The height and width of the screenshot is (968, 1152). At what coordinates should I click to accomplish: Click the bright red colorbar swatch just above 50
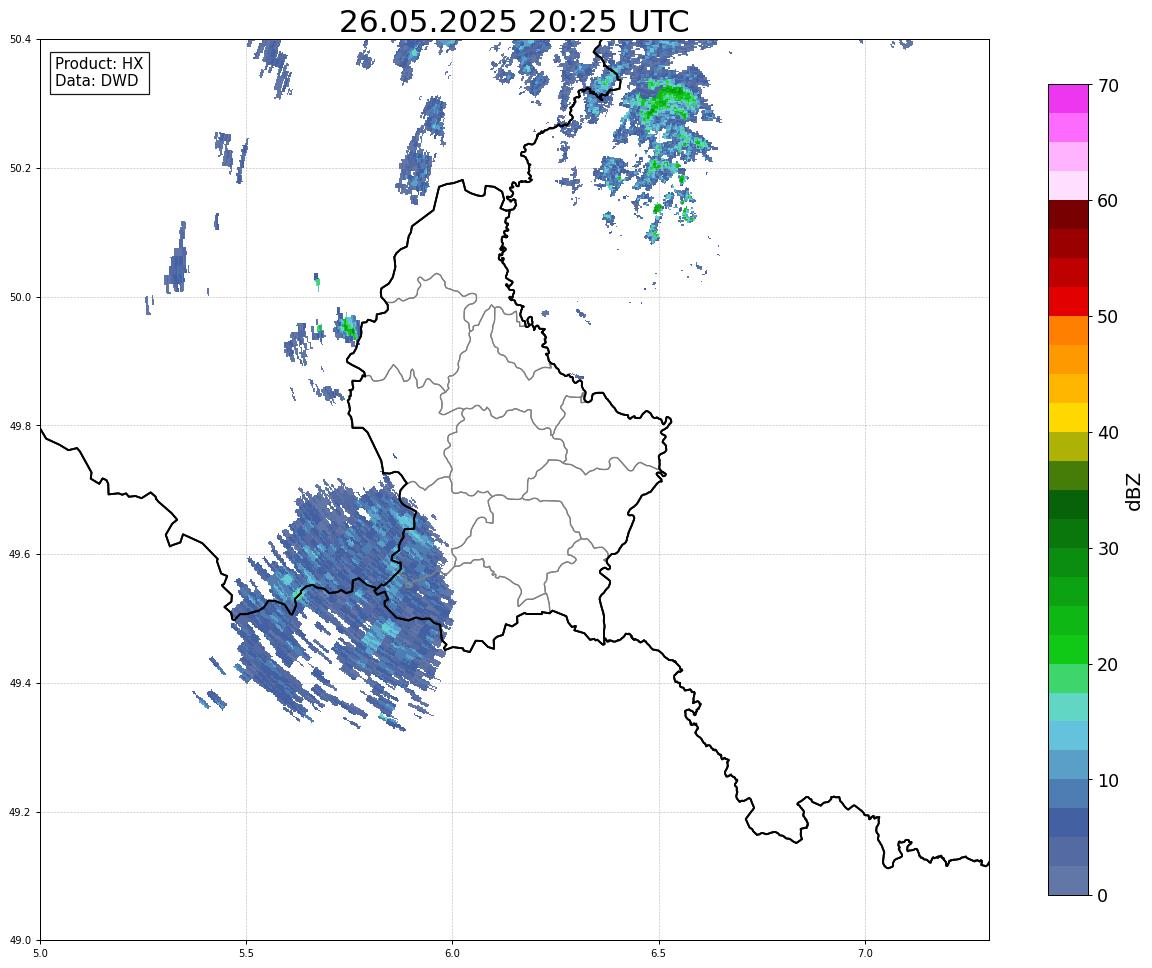1068,302
